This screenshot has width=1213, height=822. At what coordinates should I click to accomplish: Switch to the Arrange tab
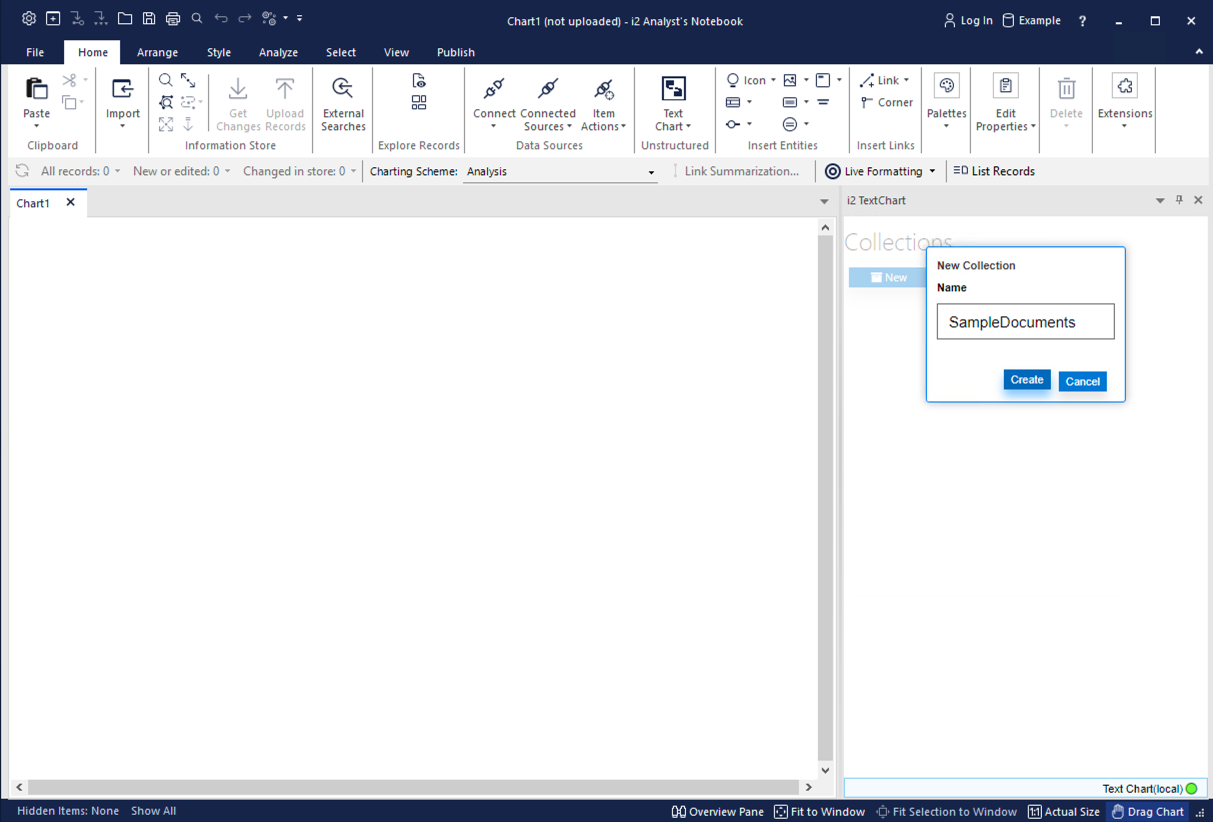point(157,52)
